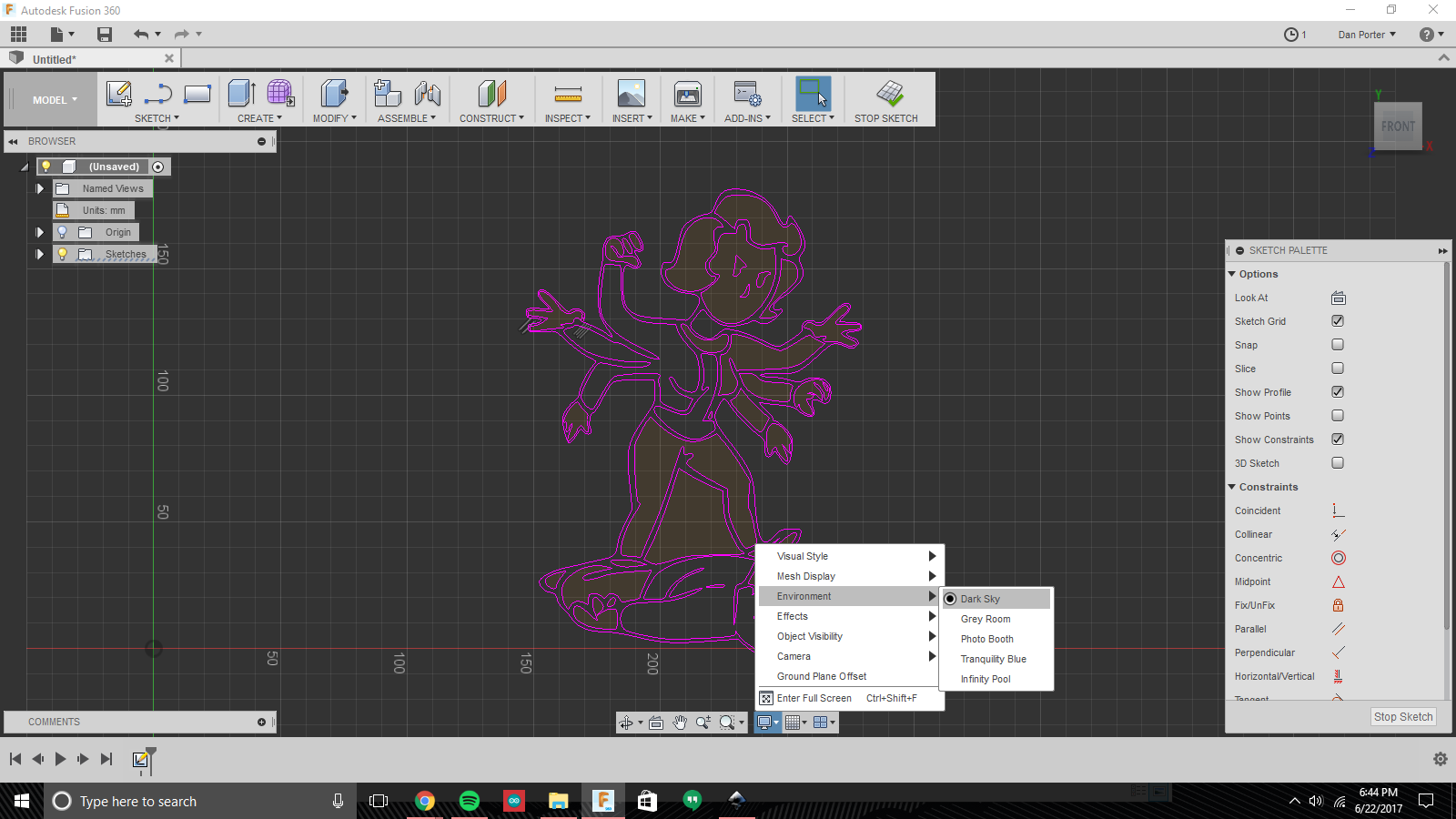
Task: Click the Create Sketch icon
Action: click(119, 93)
